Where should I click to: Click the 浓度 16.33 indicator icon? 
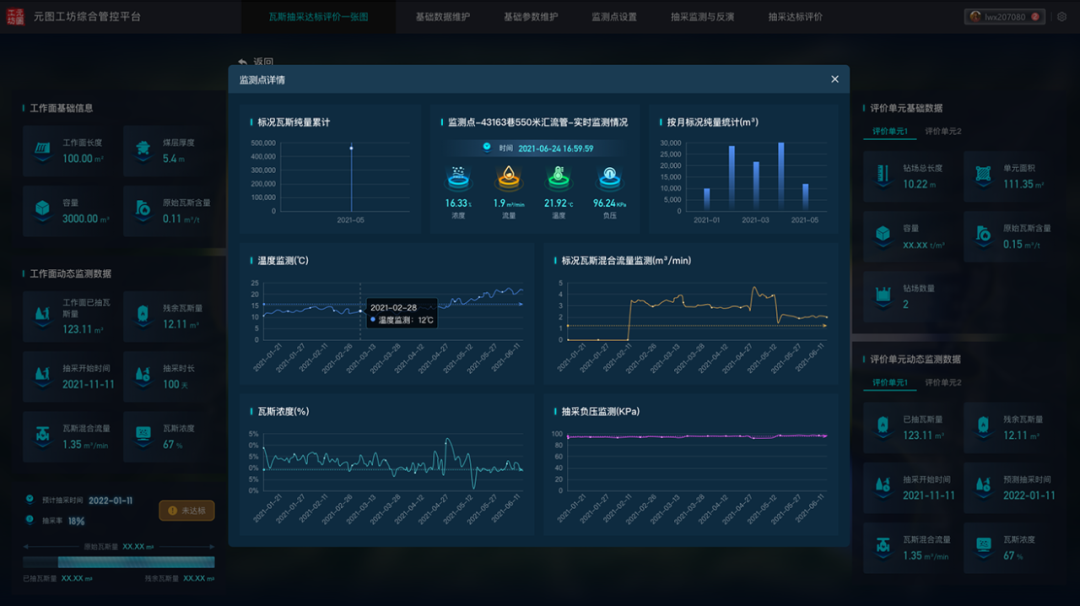[x=458, y=178]
